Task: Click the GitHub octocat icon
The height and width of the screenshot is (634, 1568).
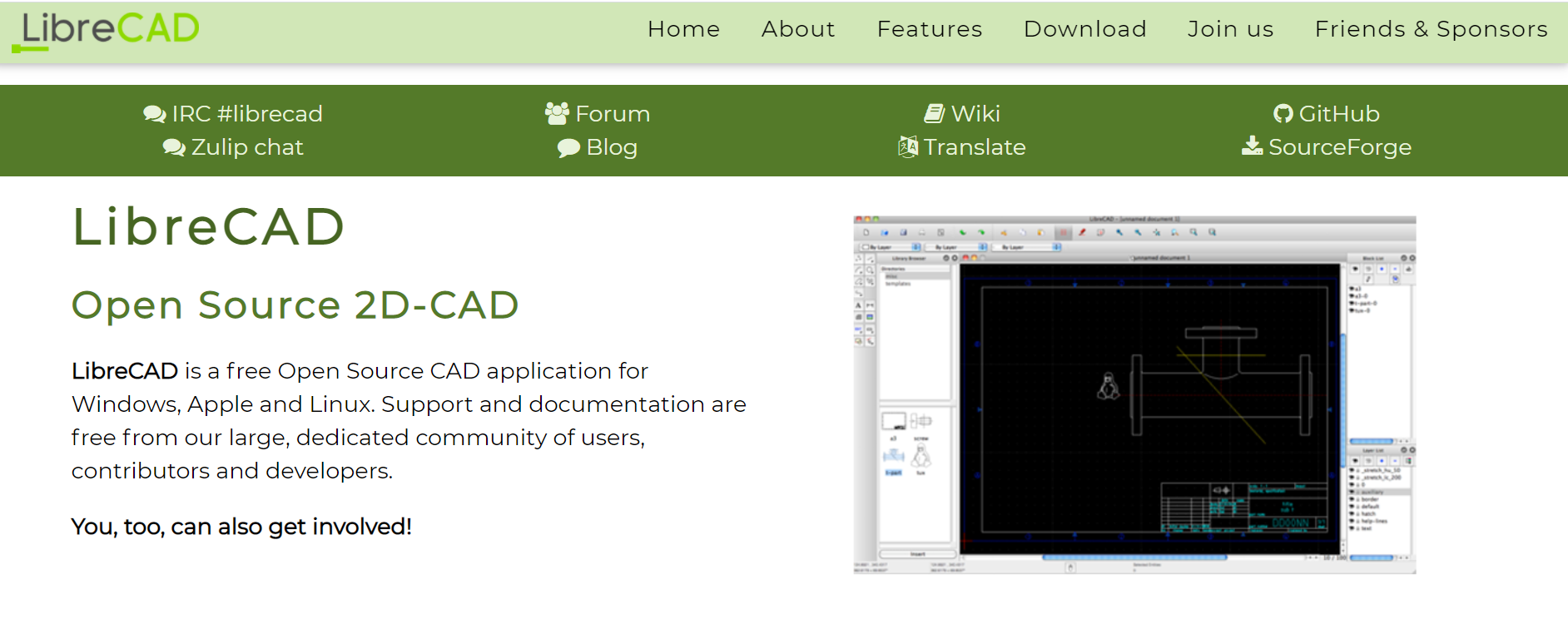Action: [1283, 114]
